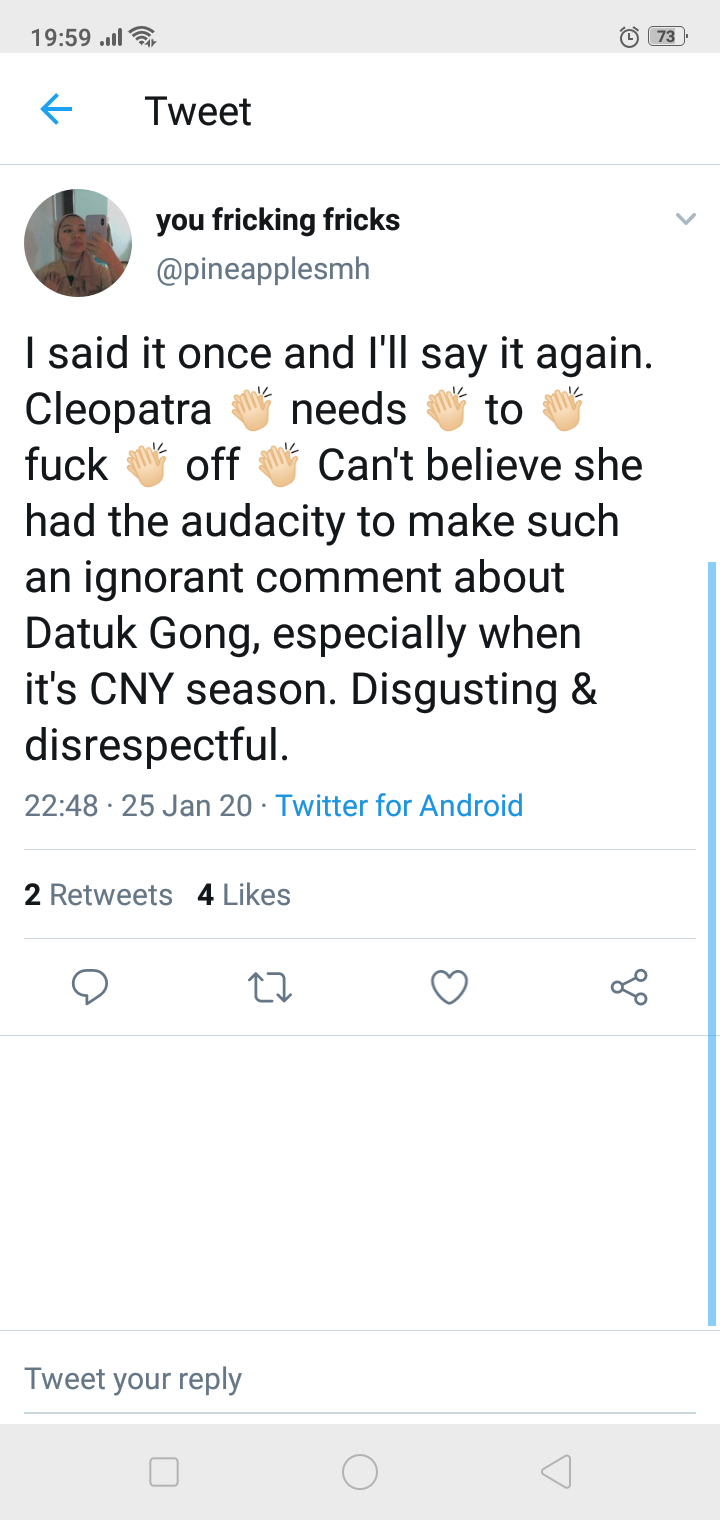Open the reply speech bubble icon
This screenshot has height=1520, width=720.
point(90,988)
